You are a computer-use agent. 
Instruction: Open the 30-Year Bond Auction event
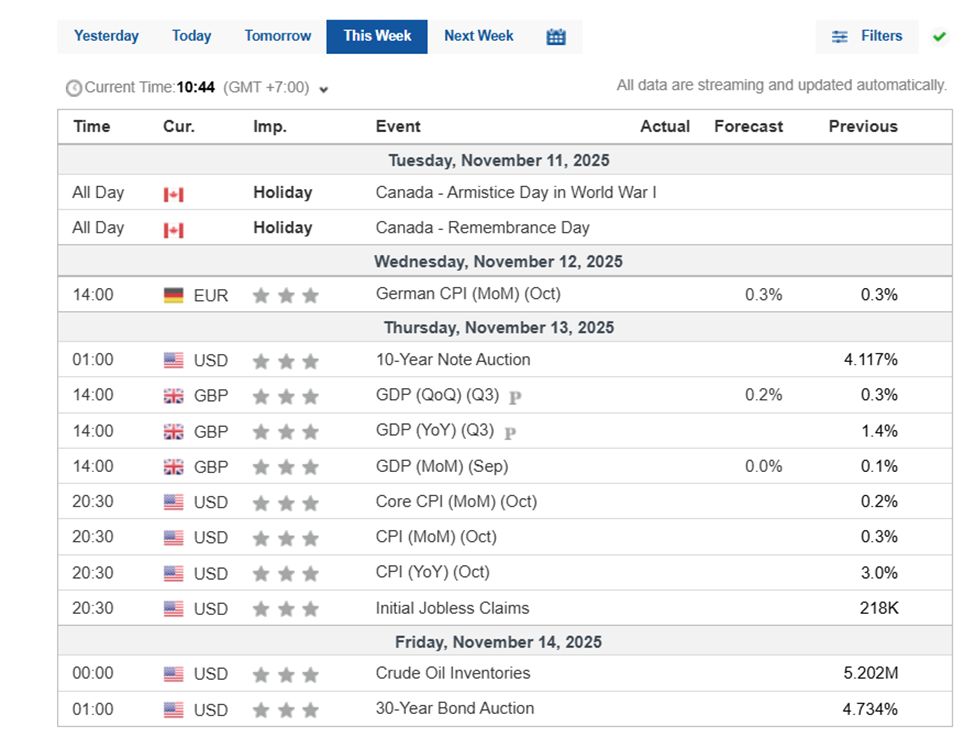point(455,708)
